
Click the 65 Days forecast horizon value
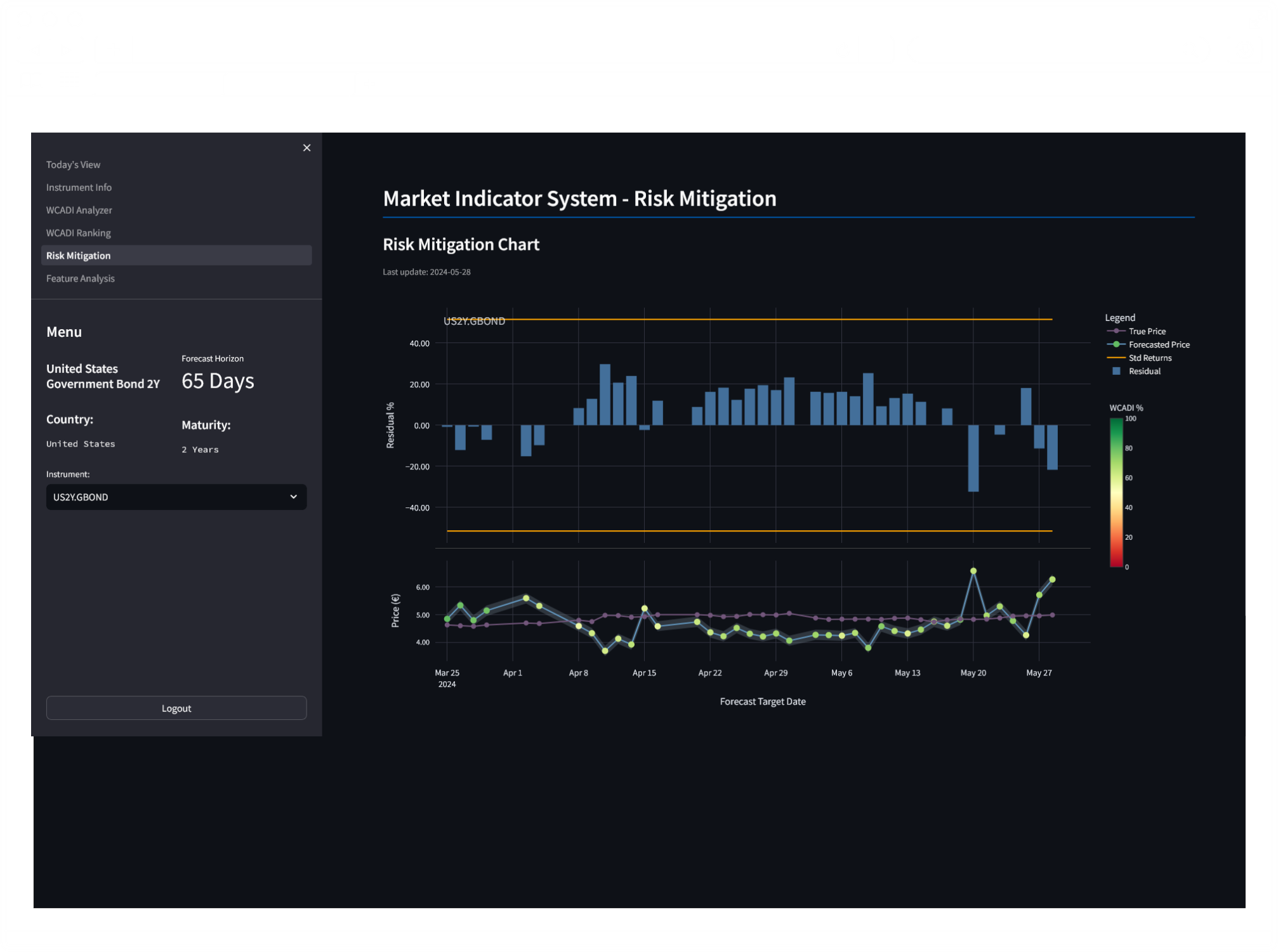click(218, 381)
